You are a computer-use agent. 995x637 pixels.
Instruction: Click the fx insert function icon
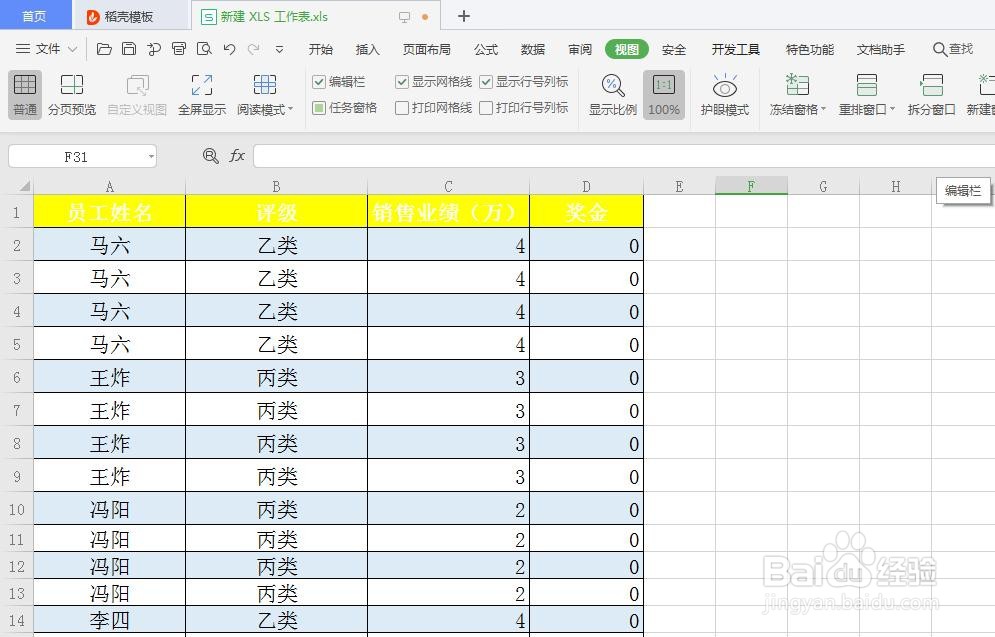point(237,156)
